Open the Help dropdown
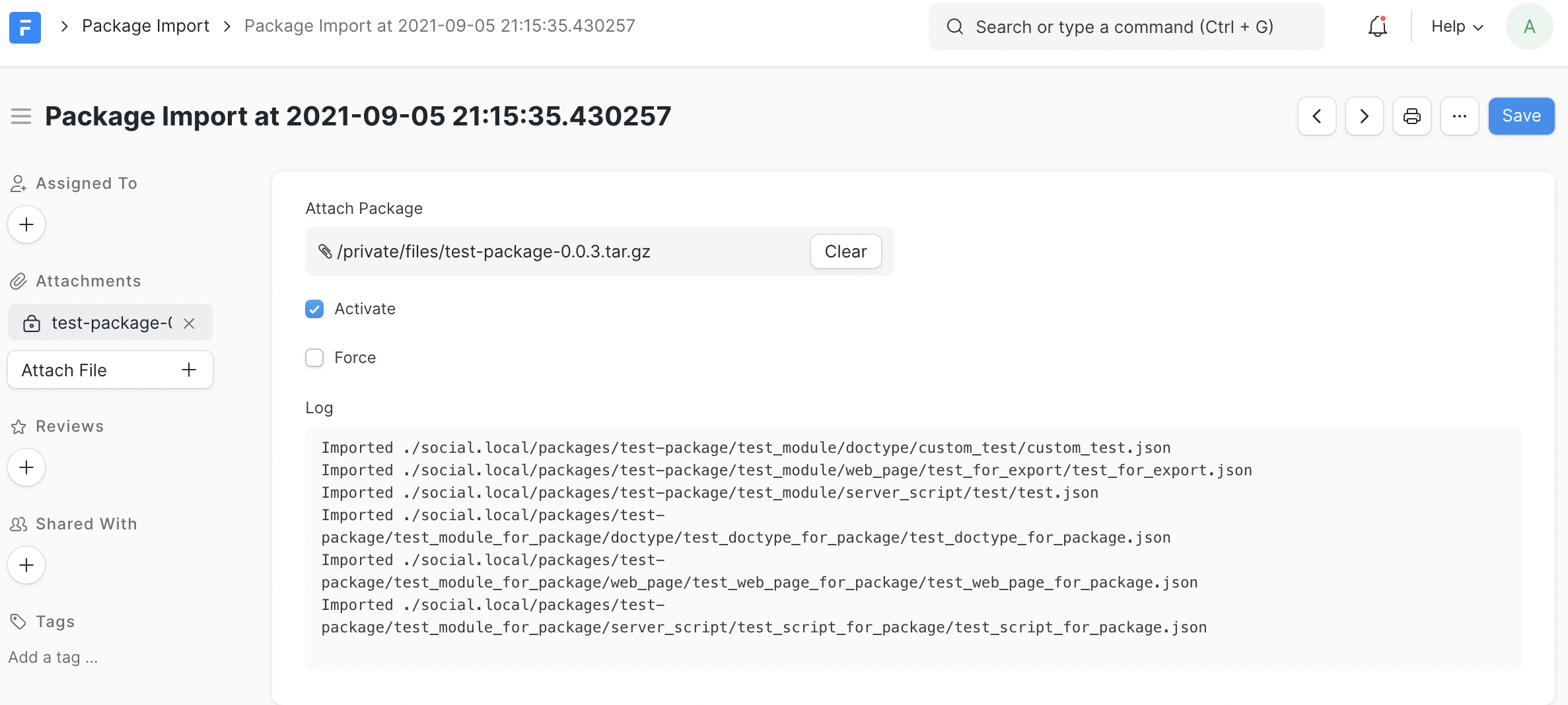 pos(1455,26)
